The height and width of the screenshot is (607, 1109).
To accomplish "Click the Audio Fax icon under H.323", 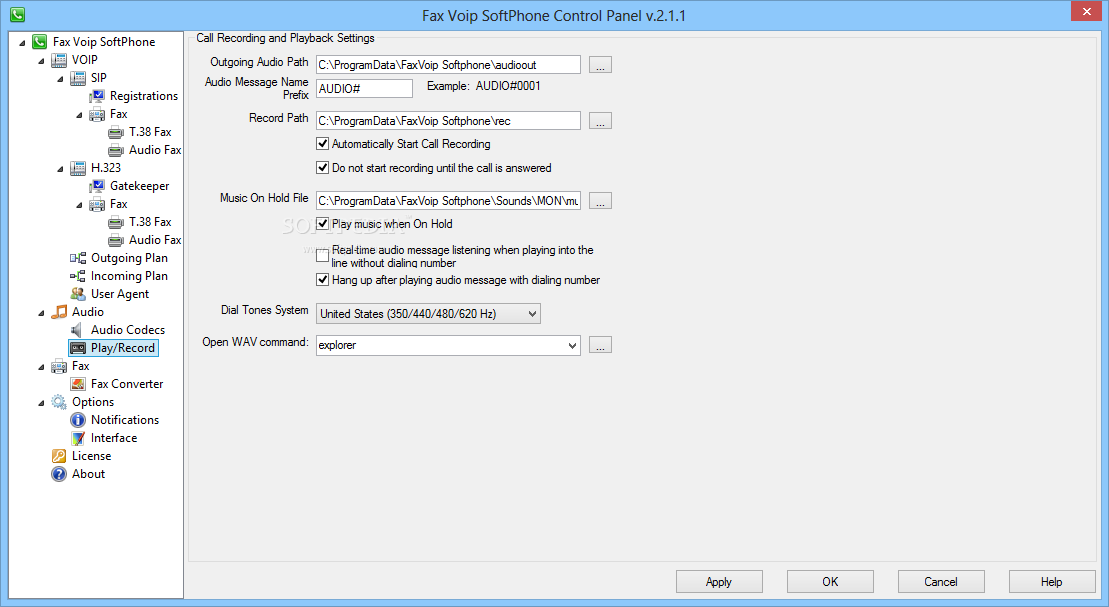I will click(116, 241).
